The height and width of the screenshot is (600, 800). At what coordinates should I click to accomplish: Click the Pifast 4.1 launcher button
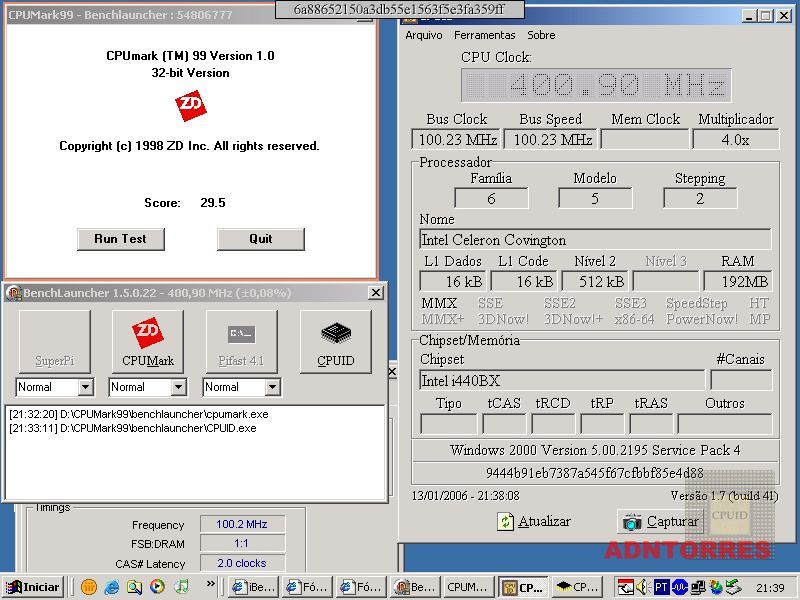coord(242,341)
